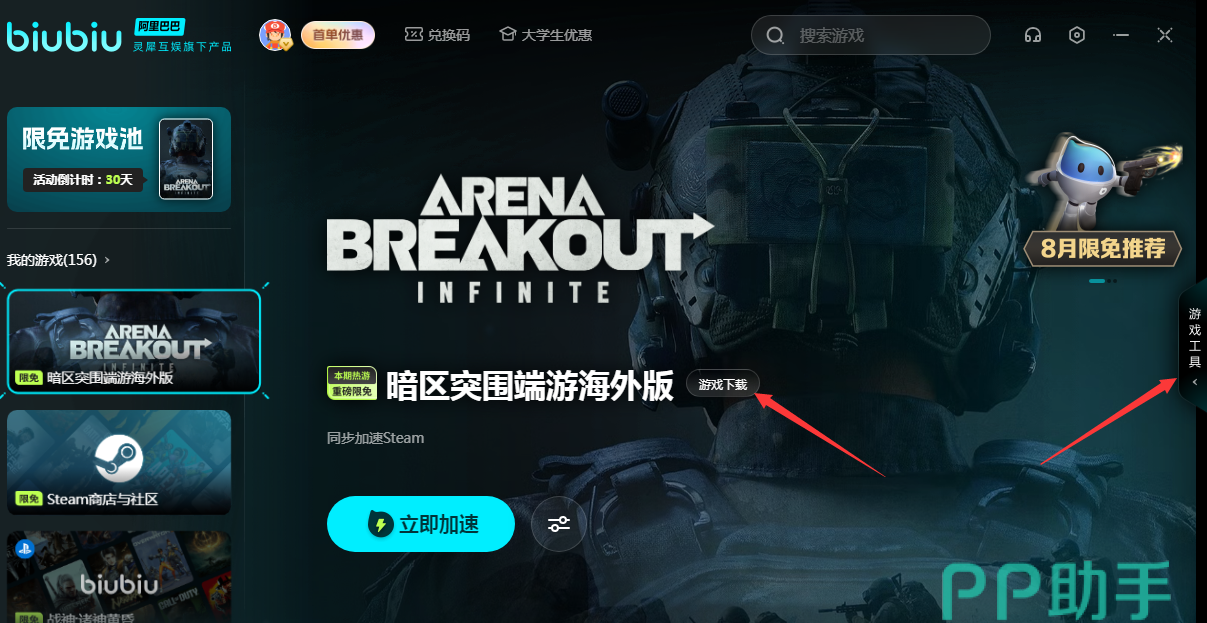Expand the 游戏工具 side panel
This screenshot has width=1207, height=623.
[1194, 344]
